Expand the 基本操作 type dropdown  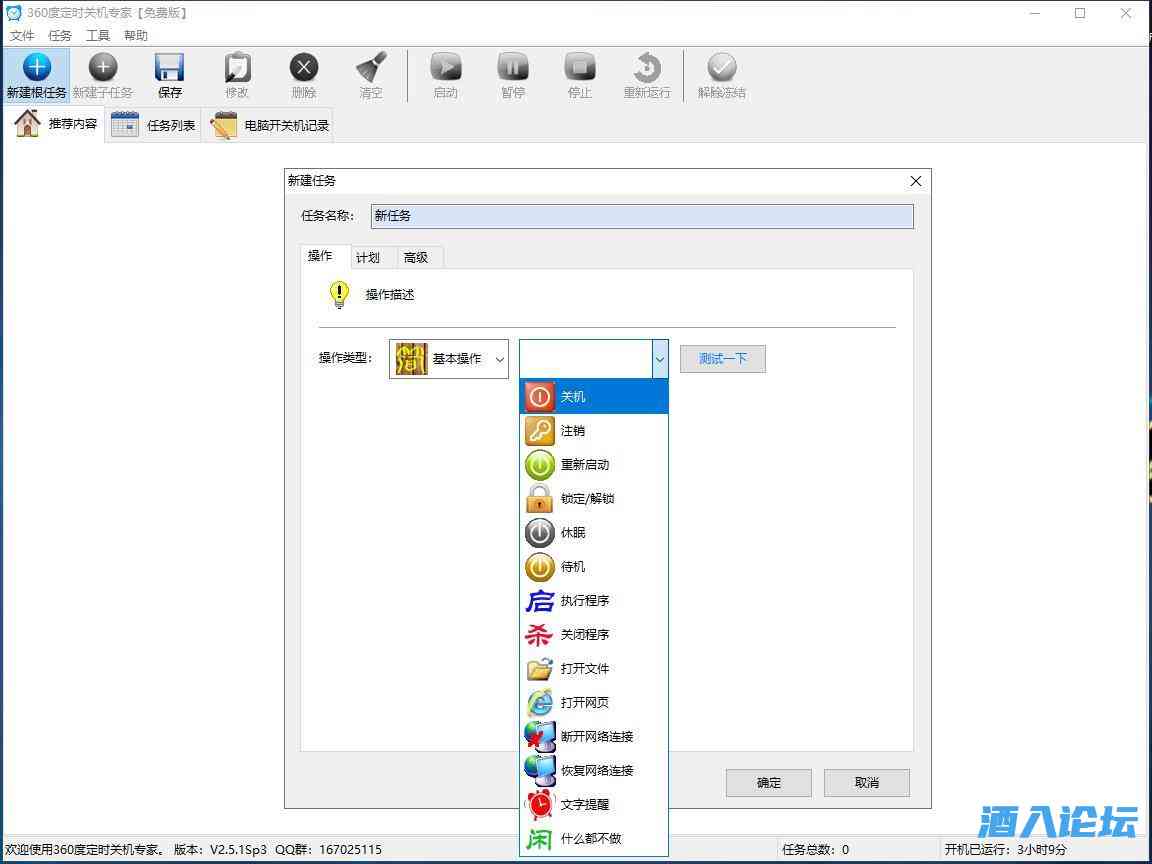click(x=449, y=359)
